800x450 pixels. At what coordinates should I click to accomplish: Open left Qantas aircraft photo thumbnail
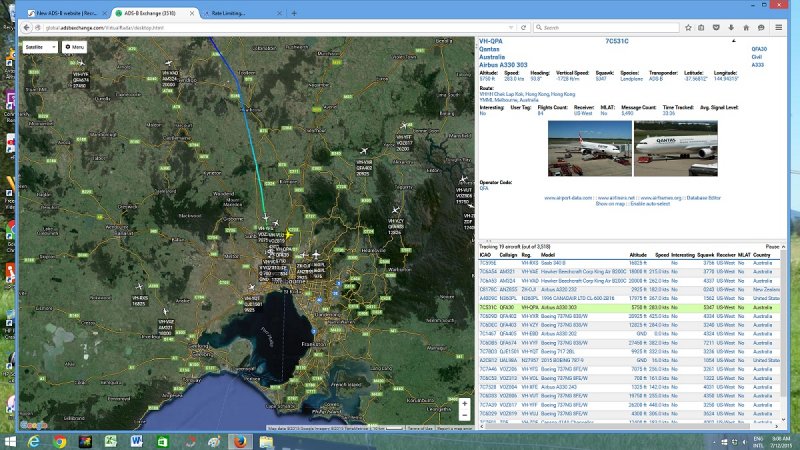pyautogui.click(x=589, y=148)
